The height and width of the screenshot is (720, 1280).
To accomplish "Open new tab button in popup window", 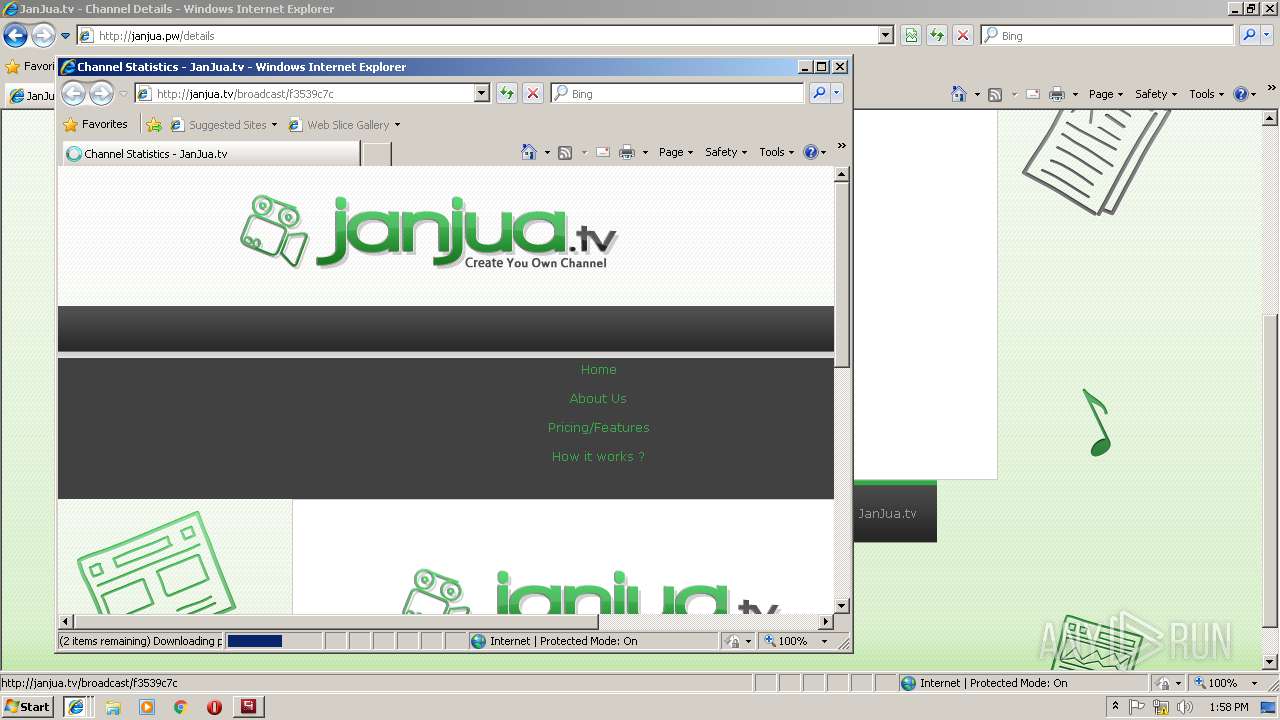I will (x=376, y=154).
